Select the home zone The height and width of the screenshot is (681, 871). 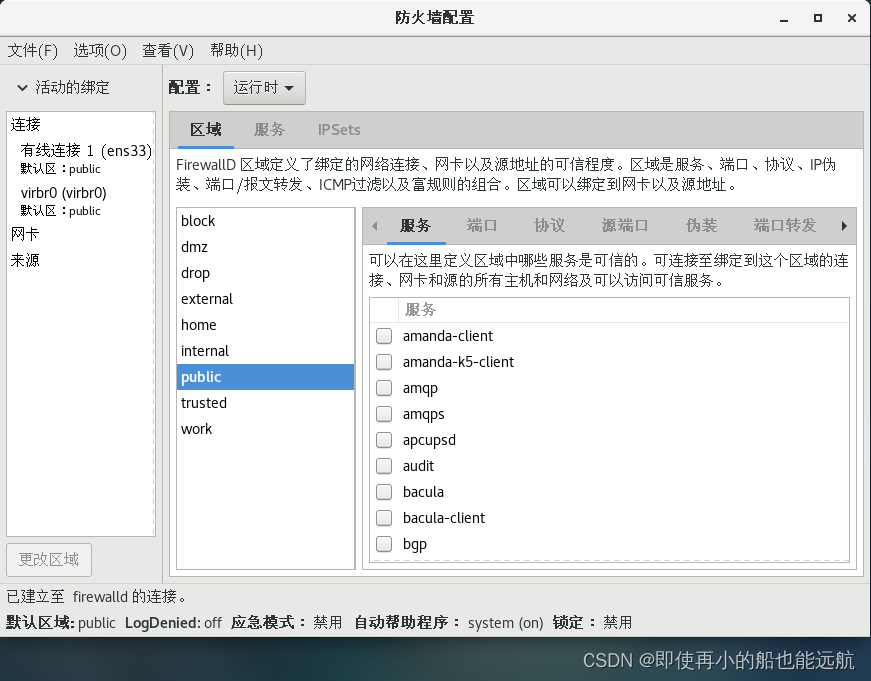click(x=266, y=325)
